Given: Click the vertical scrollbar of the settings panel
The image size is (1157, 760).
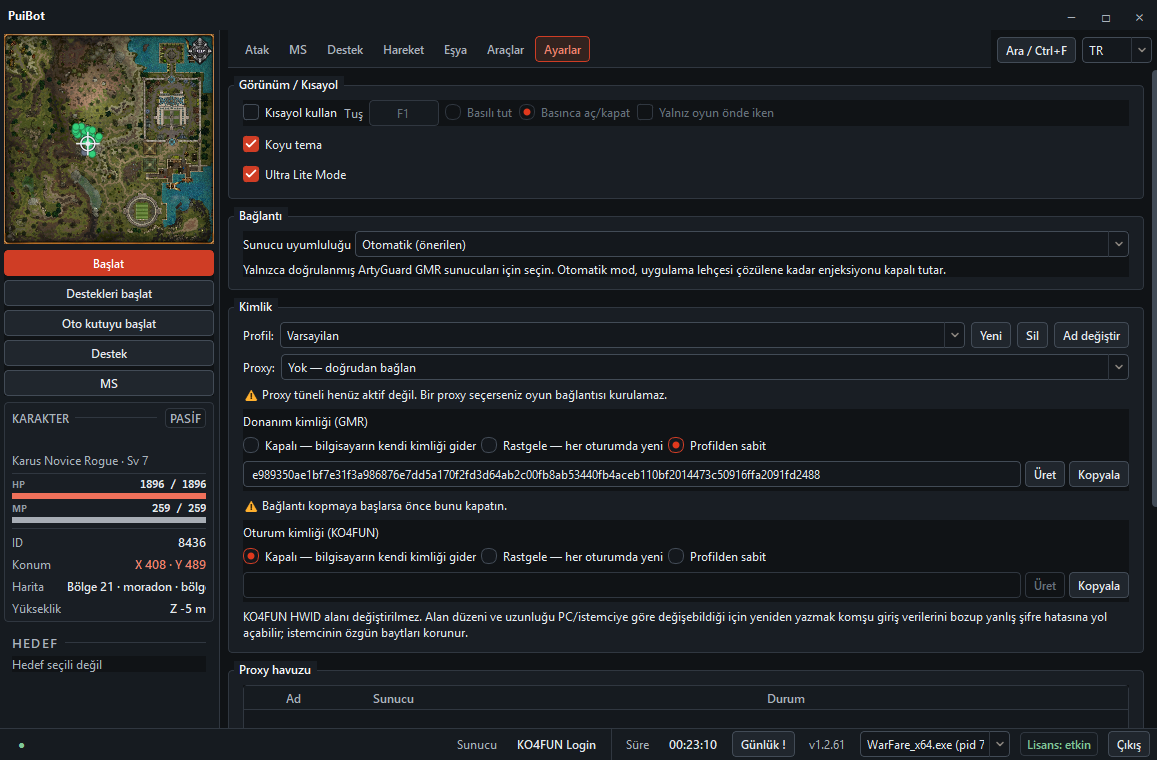Looking at the screenshot, I should (1153, 288).
